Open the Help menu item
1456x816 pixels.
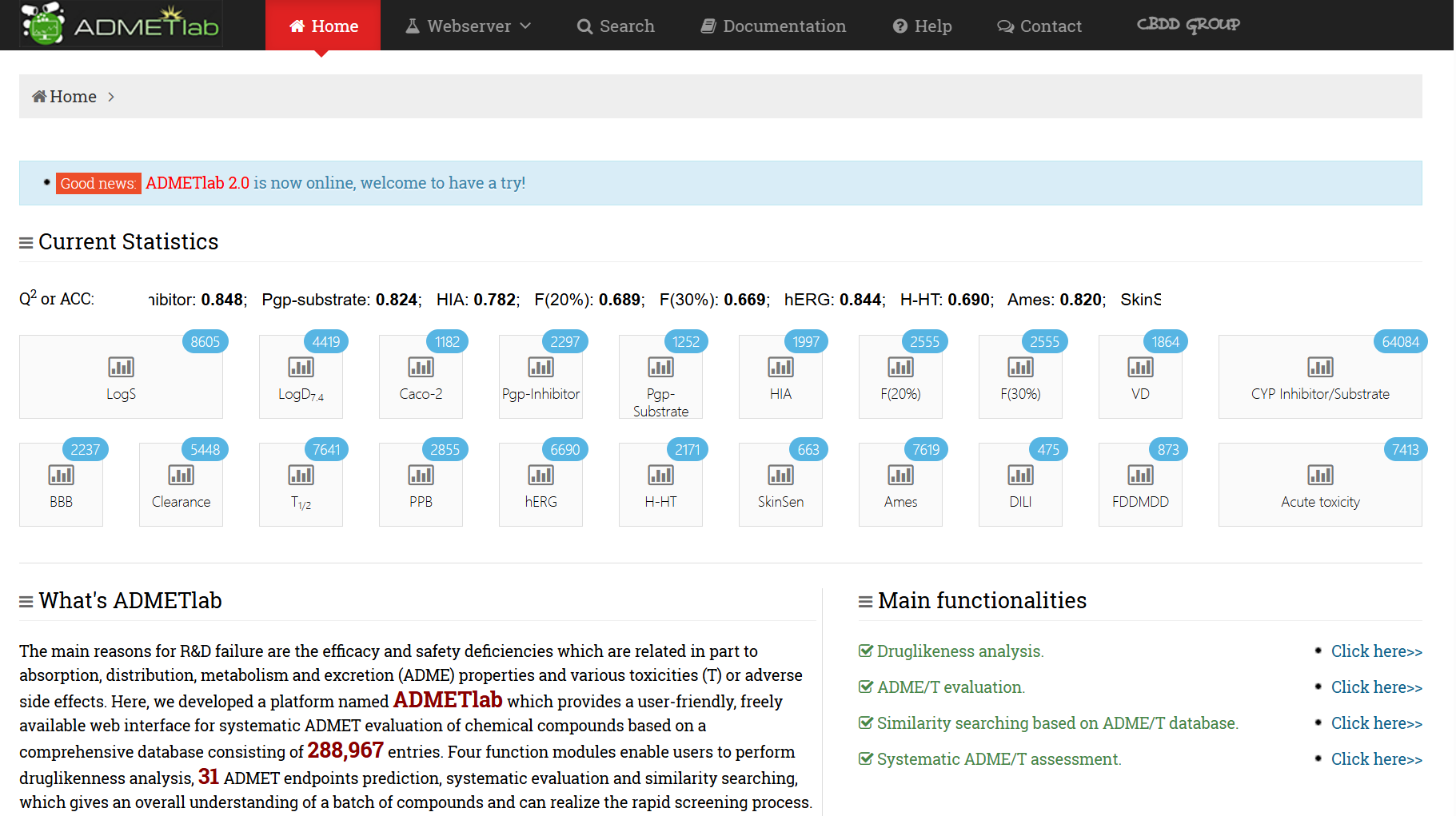coord(922,26)
